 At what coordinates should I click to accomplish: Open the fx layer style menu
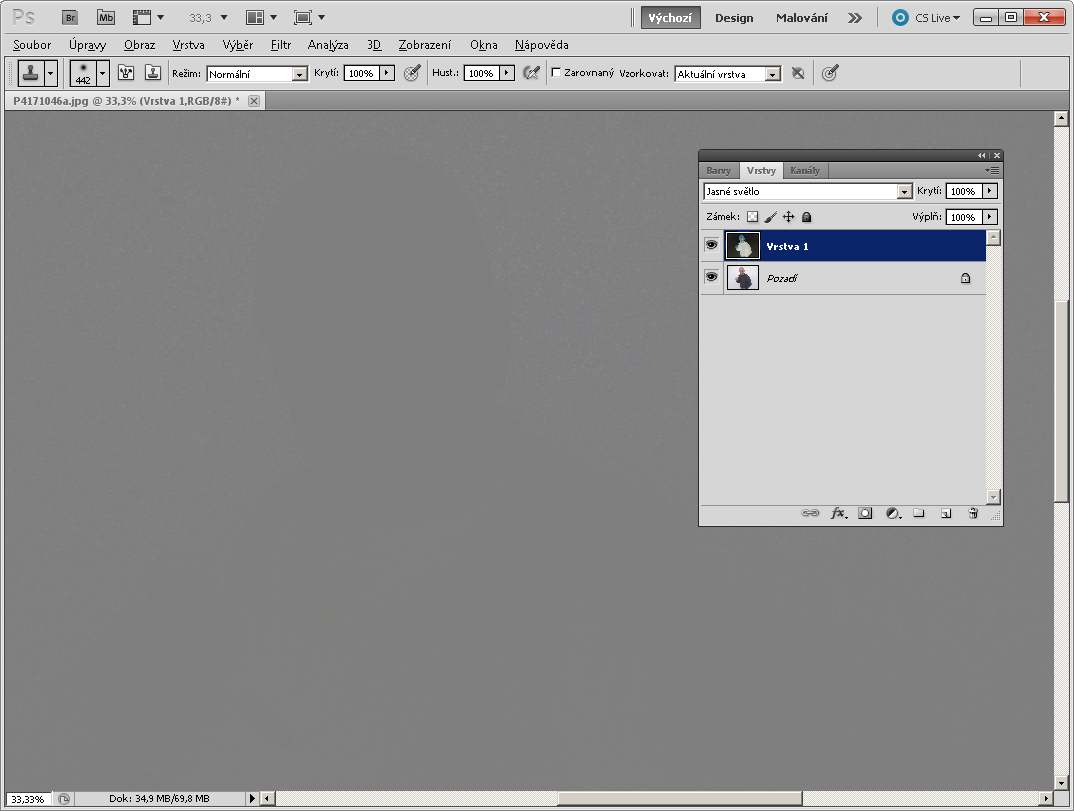tap(839, 513)
